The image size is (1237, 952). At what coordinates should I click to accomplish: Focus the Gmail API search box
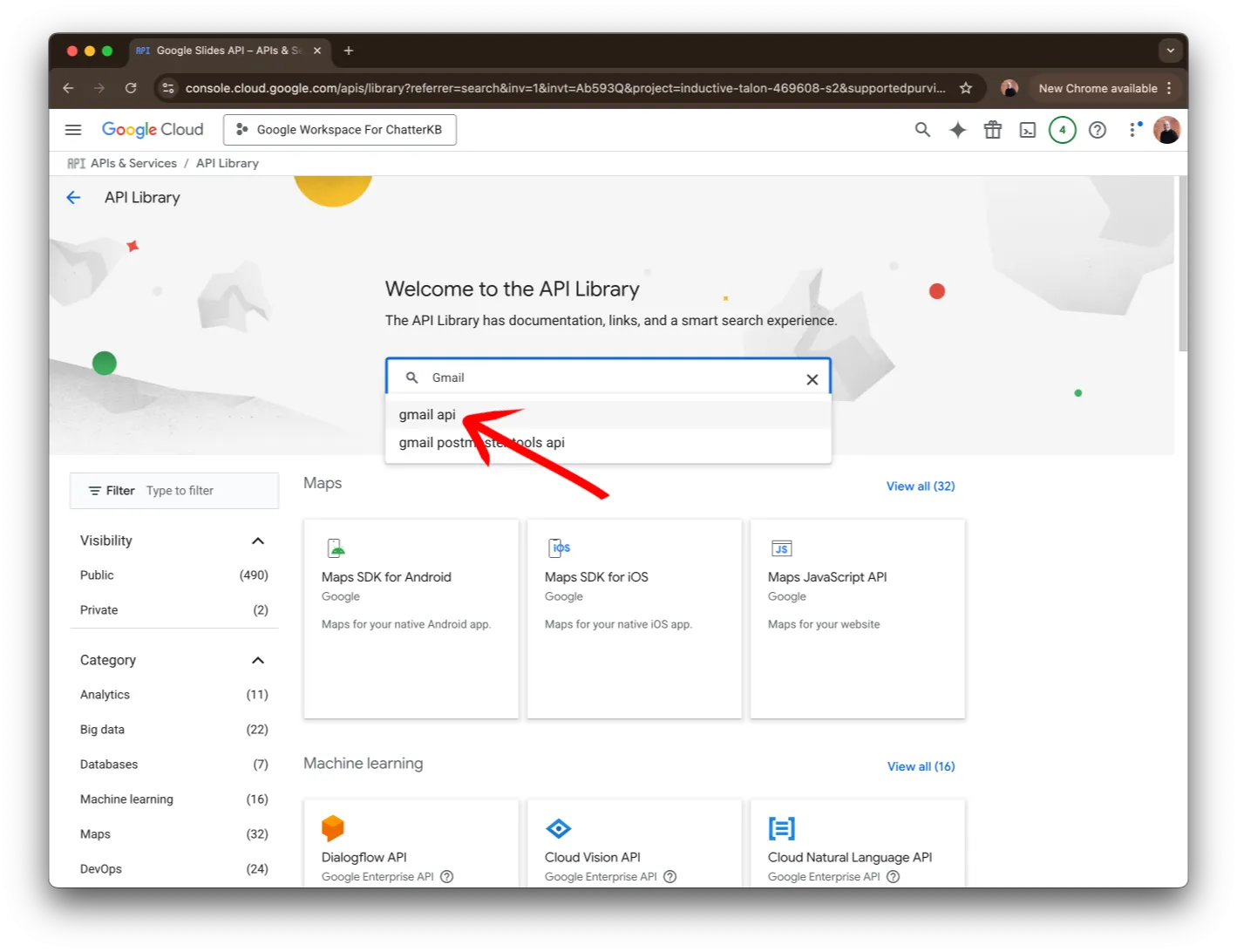[608, 377]
